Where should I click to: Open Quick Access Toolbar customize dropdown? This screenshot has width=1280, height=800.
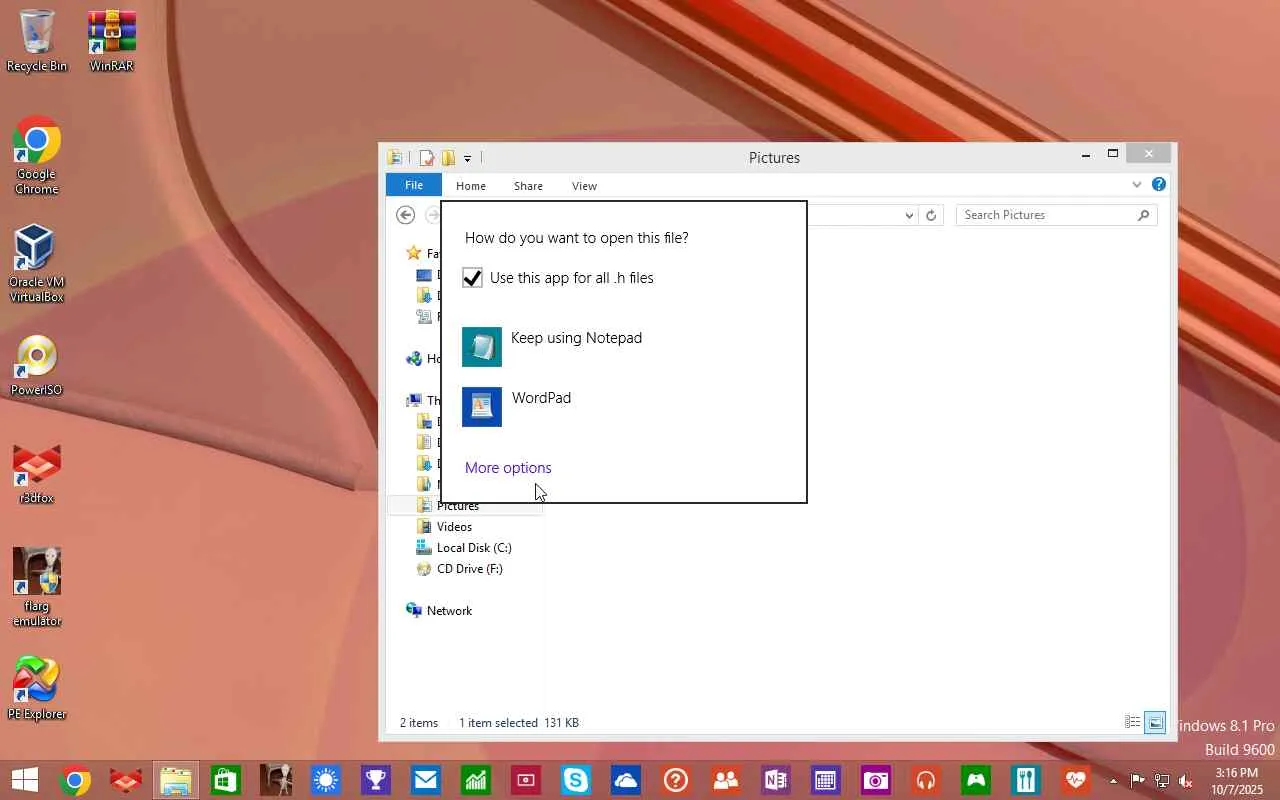click(467, 158)
